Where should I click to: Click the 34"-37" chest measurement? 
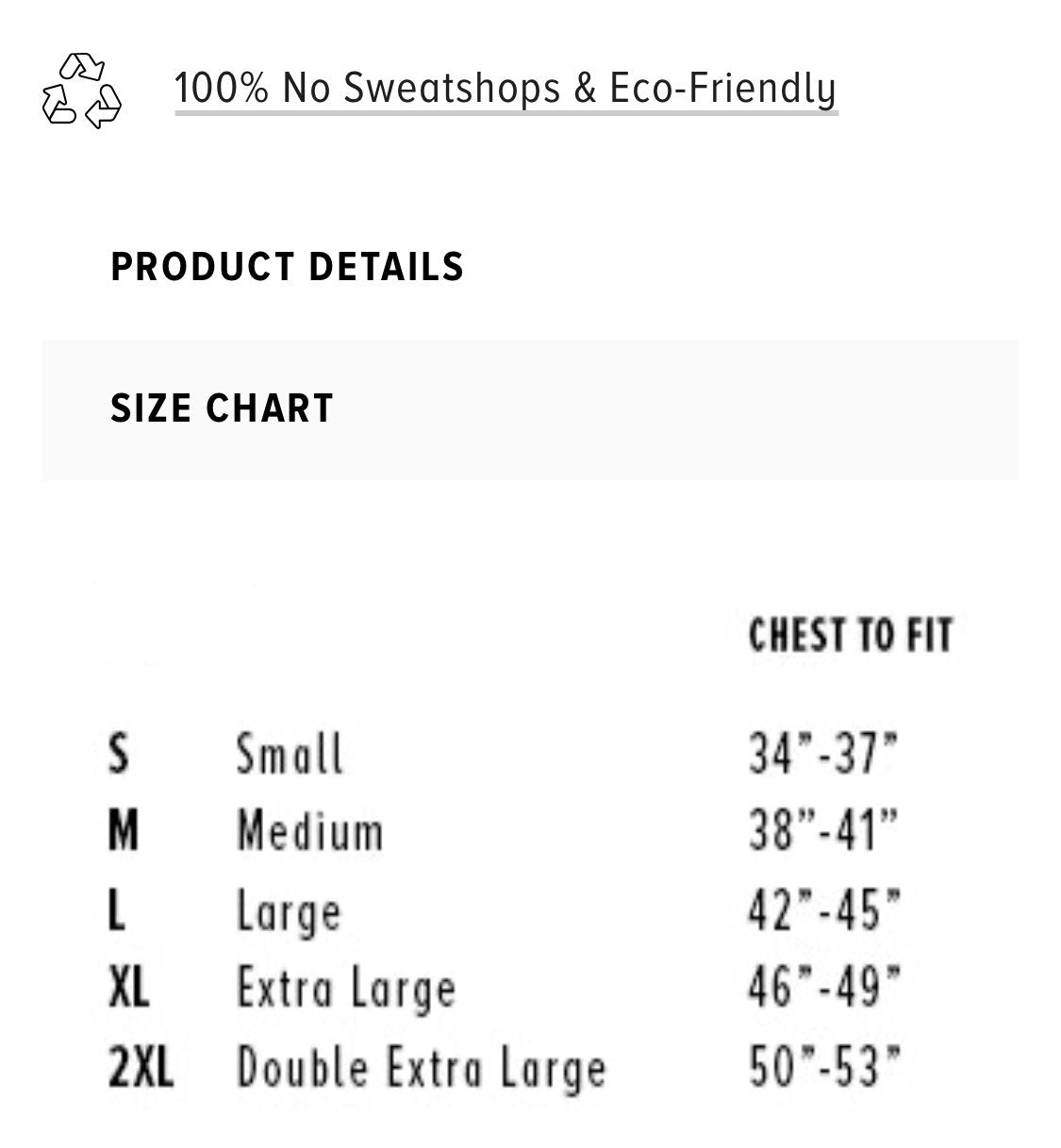click(x=823, y=754)
